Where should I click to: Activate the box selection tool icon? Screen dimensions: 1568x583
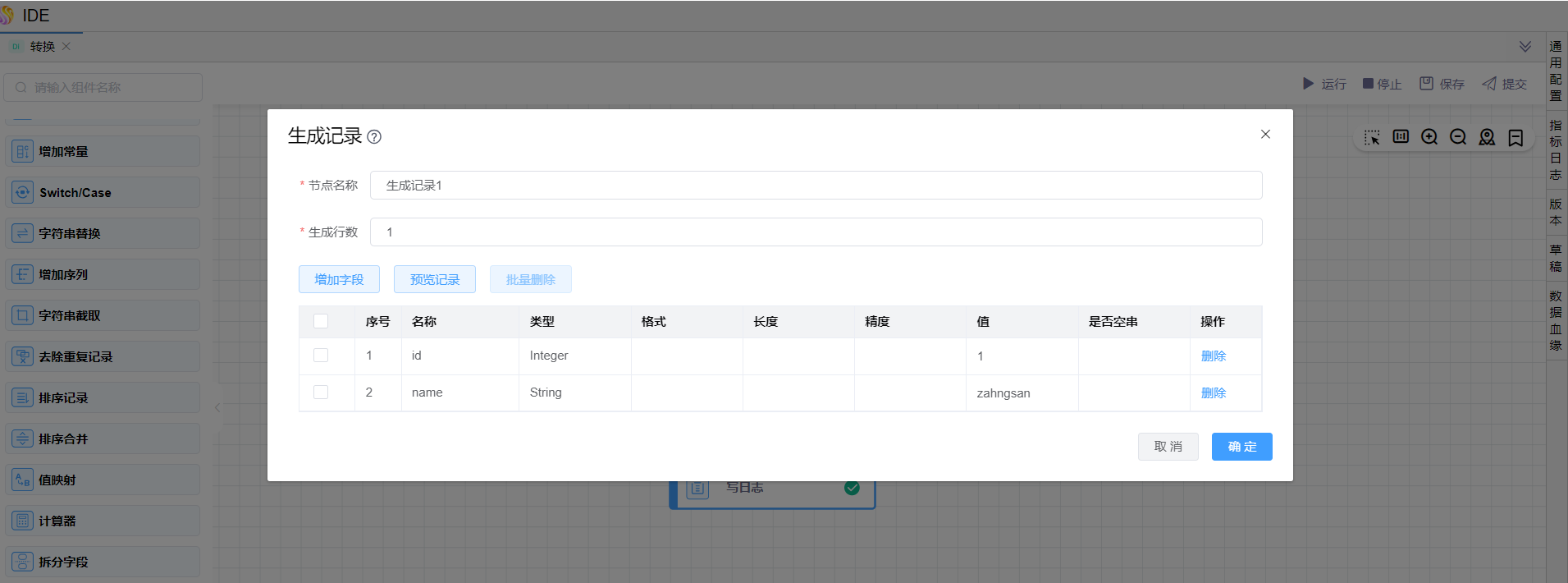click(x=1372, y=137)
